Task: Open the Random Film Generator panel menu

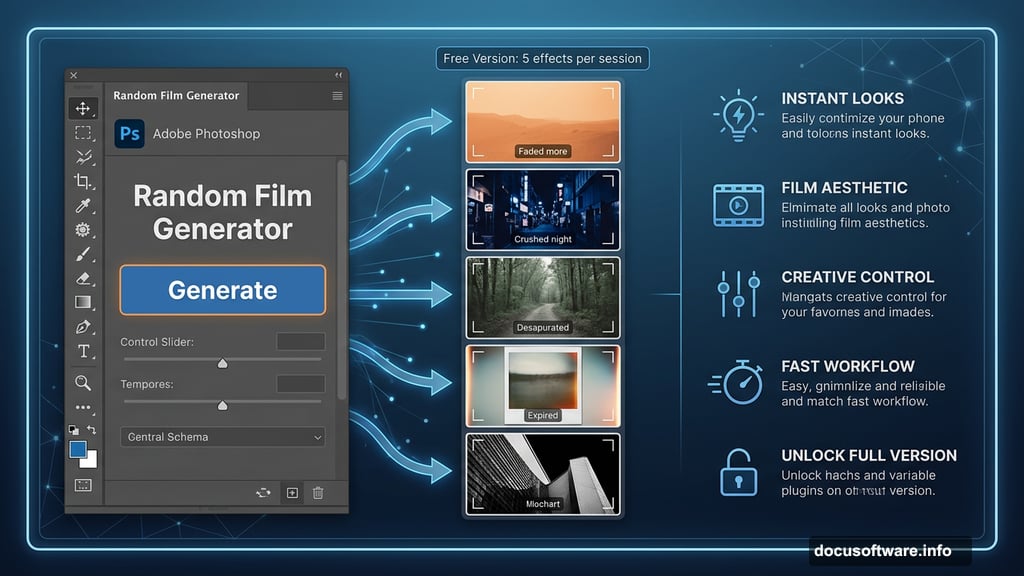Action: click(x=337, y=96)
